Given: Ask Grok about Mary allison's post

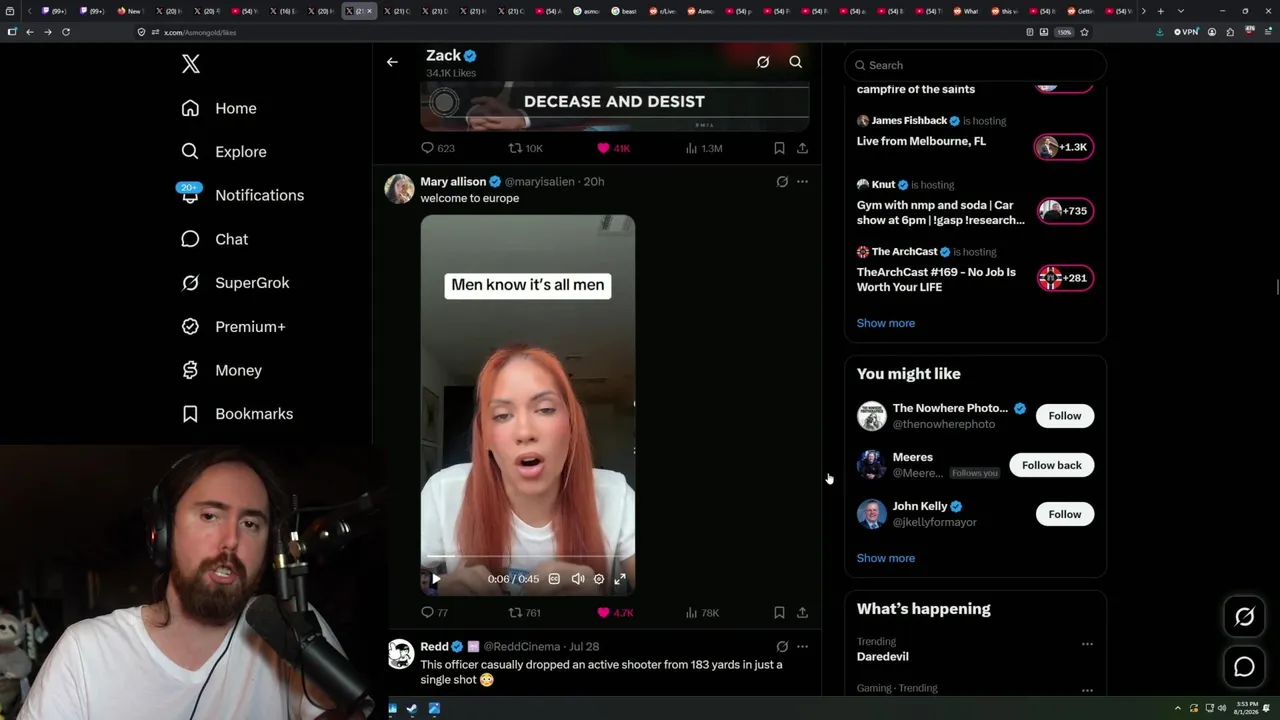Looking at the screenshot, I should click(782, 182).
